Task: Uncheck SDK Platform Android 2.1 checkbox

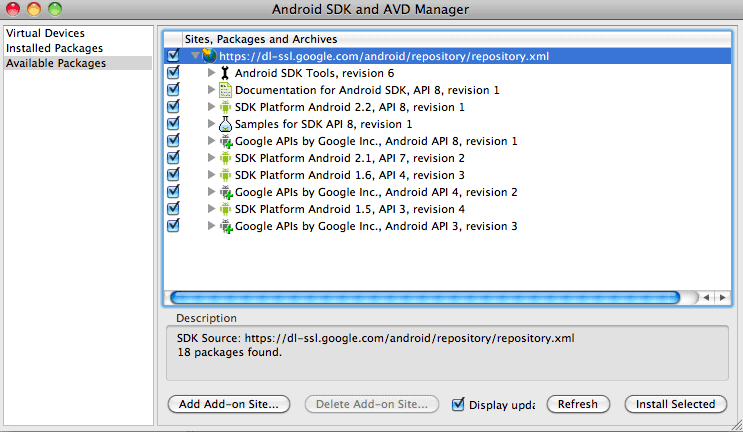Action: [x=173, y=157]
